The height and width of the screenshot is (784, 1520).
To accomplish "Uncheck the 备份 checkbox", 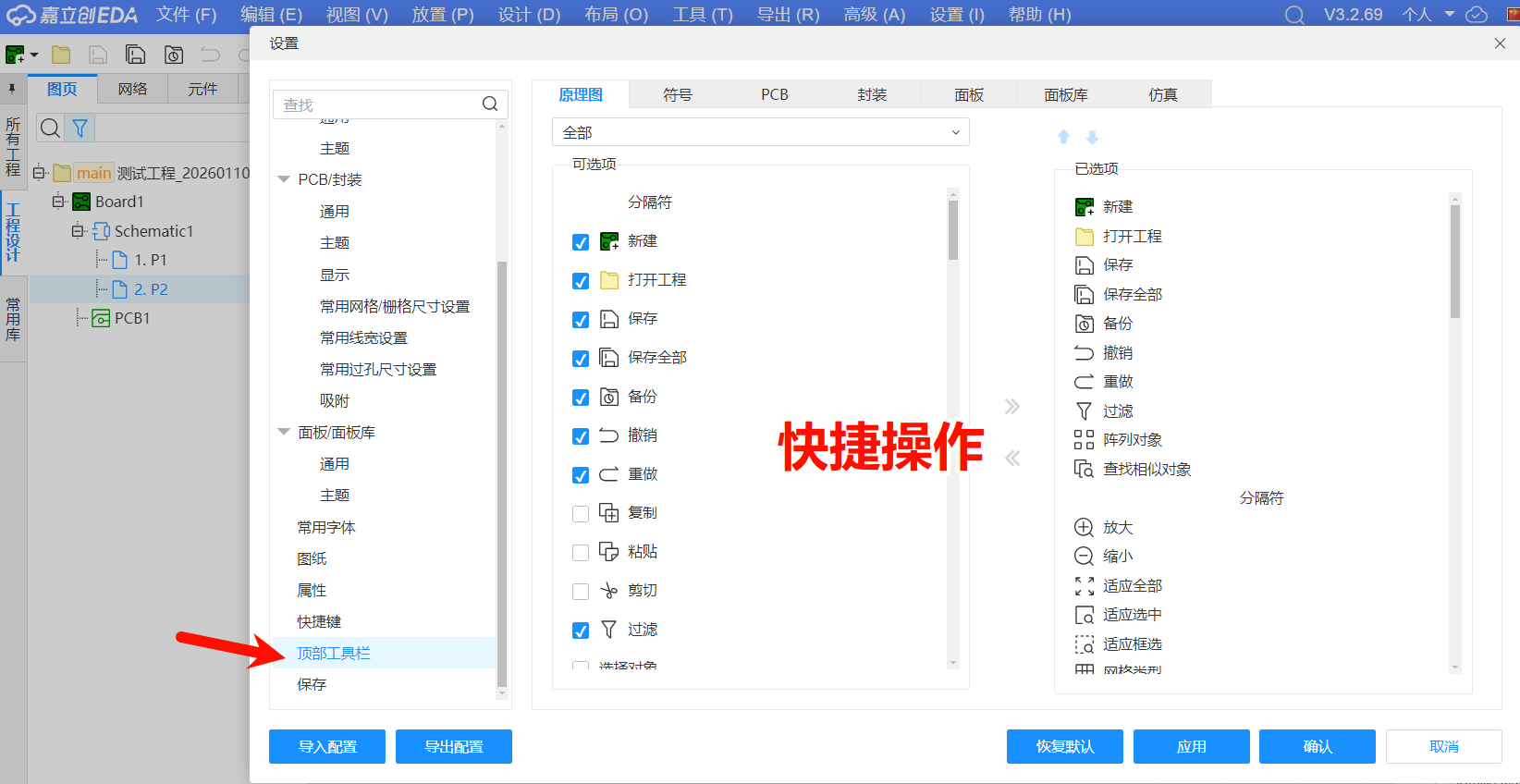I will [581, 398].
